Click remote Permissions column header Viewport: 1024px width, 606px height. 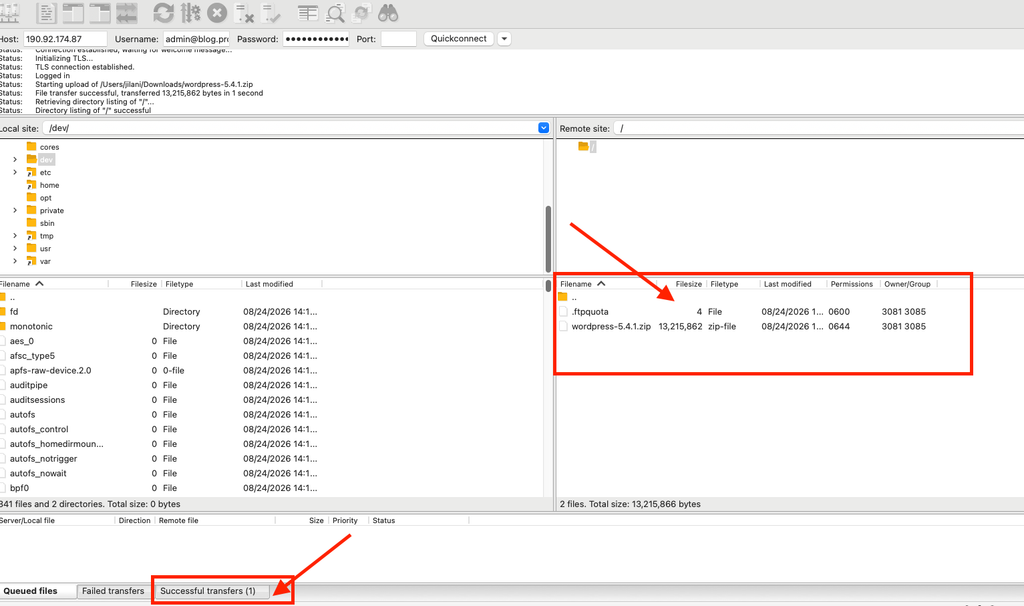click(852, 284)
